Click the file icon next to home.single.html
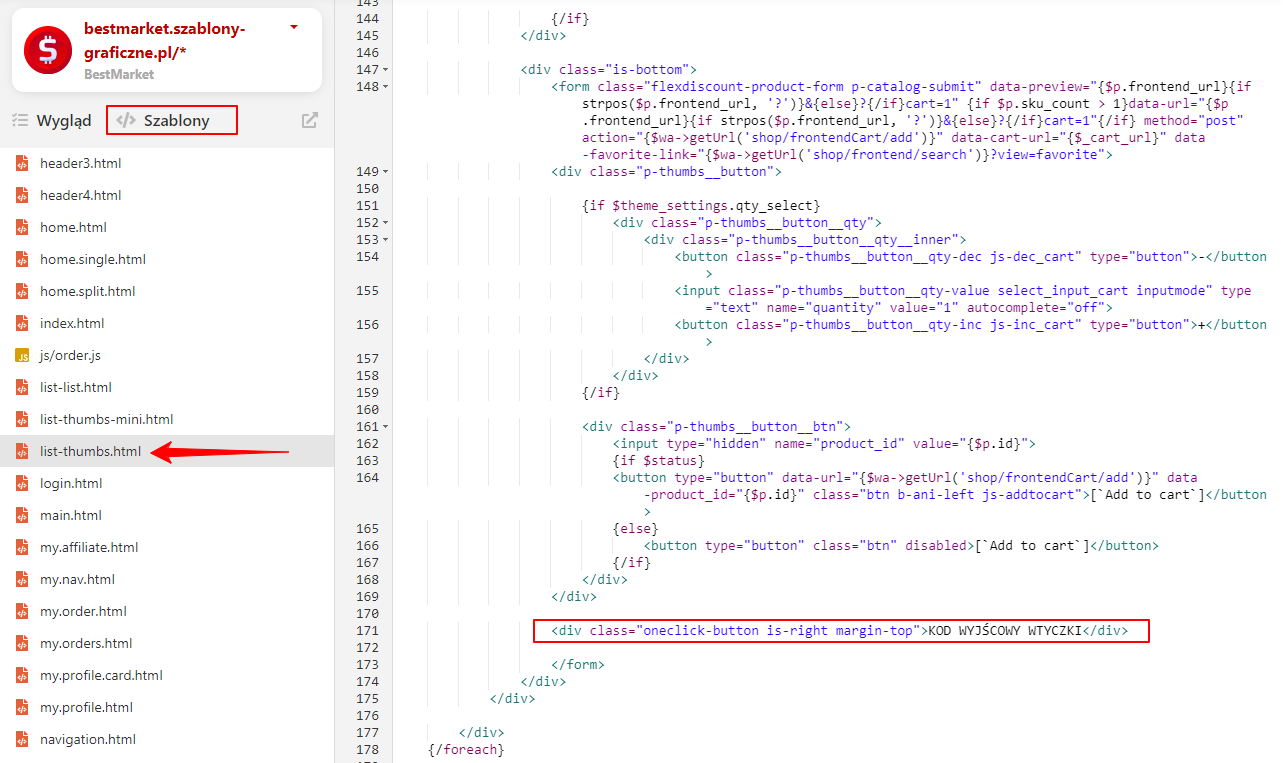1283x763 pixels. click(23, 259)
